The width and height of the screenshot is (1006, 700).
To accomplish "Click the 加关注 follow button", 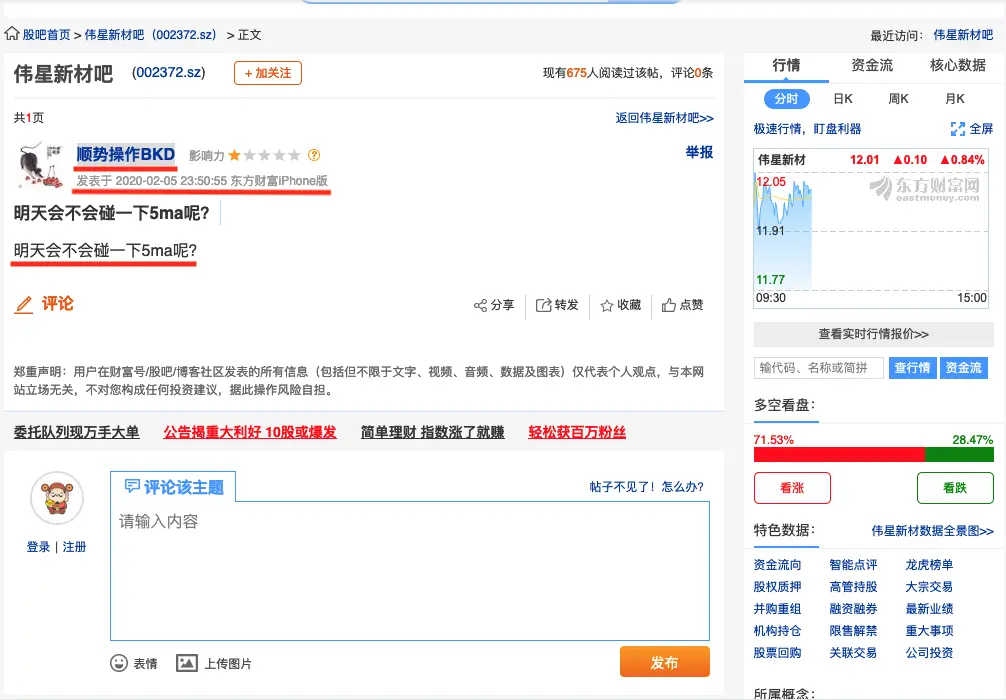I will (268, 73).
